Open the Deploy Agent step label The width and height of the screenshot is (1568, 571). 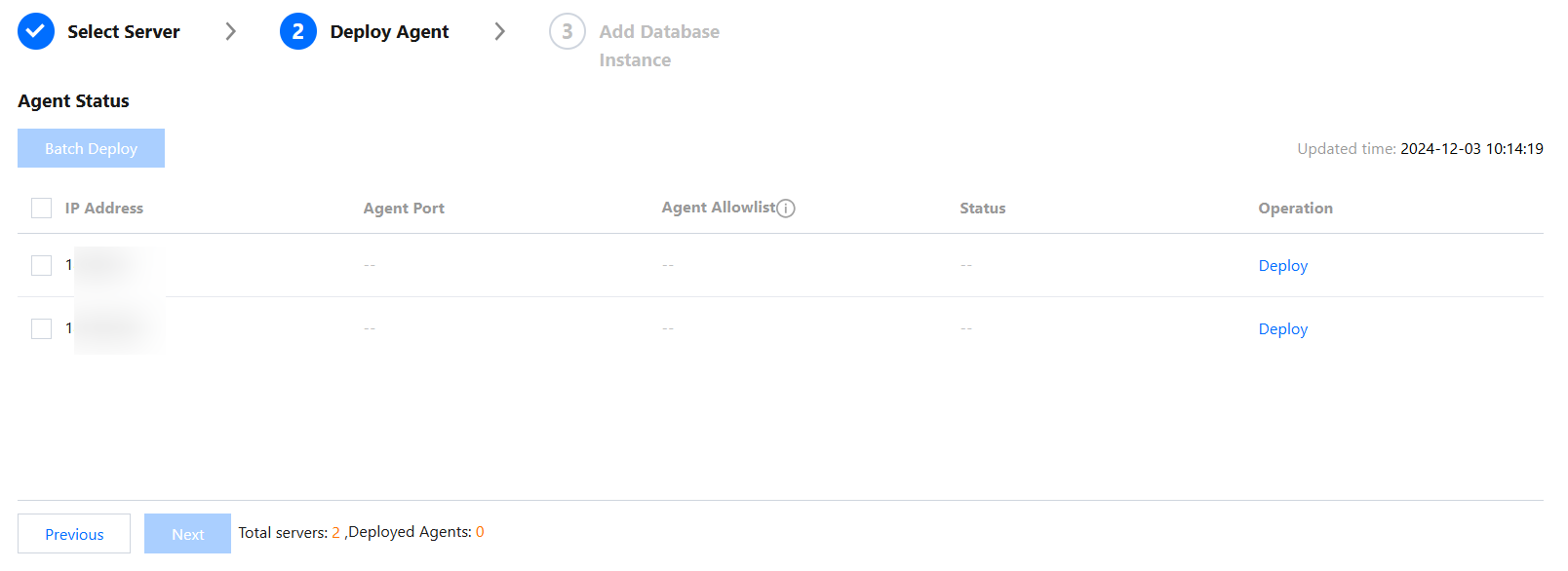coord(389,32)
